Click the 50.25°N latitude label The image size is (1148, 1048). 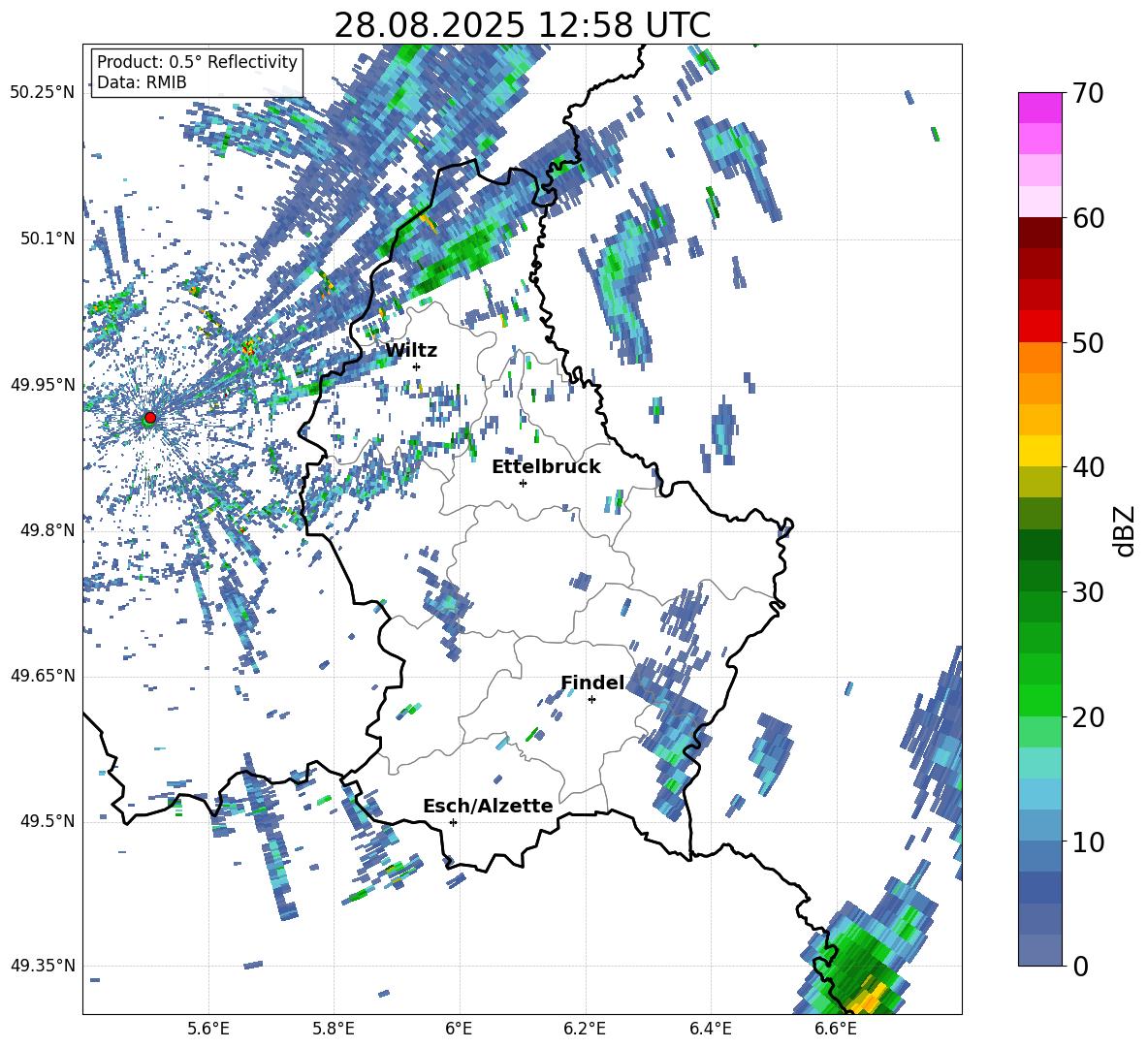pos(43,93)
